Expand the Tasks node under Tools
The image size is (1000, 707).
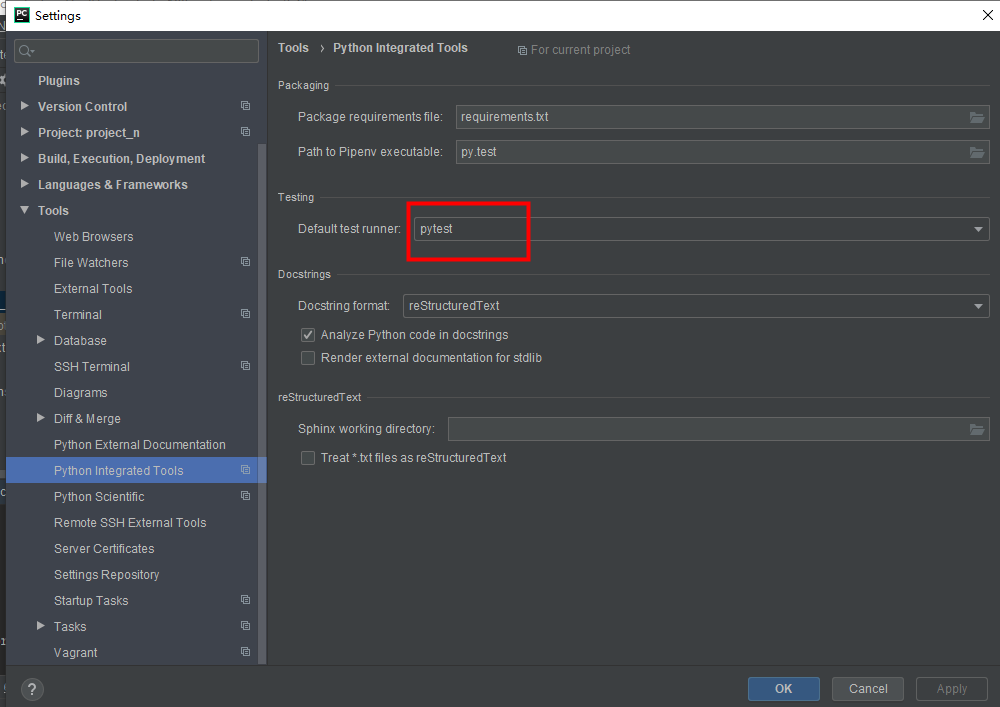click(41, 626)
